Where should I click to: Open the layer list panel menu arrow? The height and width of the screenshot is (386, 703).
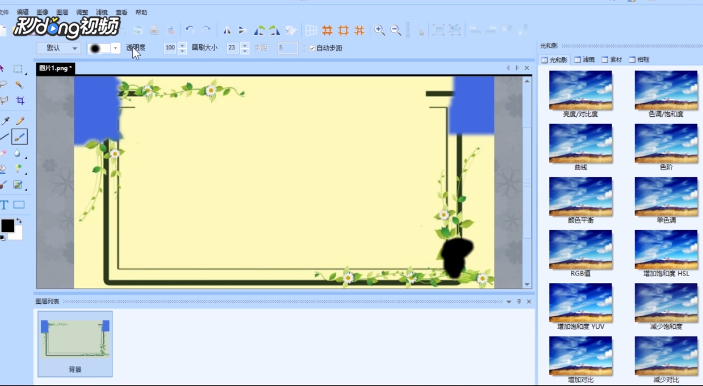coord(509,302)
